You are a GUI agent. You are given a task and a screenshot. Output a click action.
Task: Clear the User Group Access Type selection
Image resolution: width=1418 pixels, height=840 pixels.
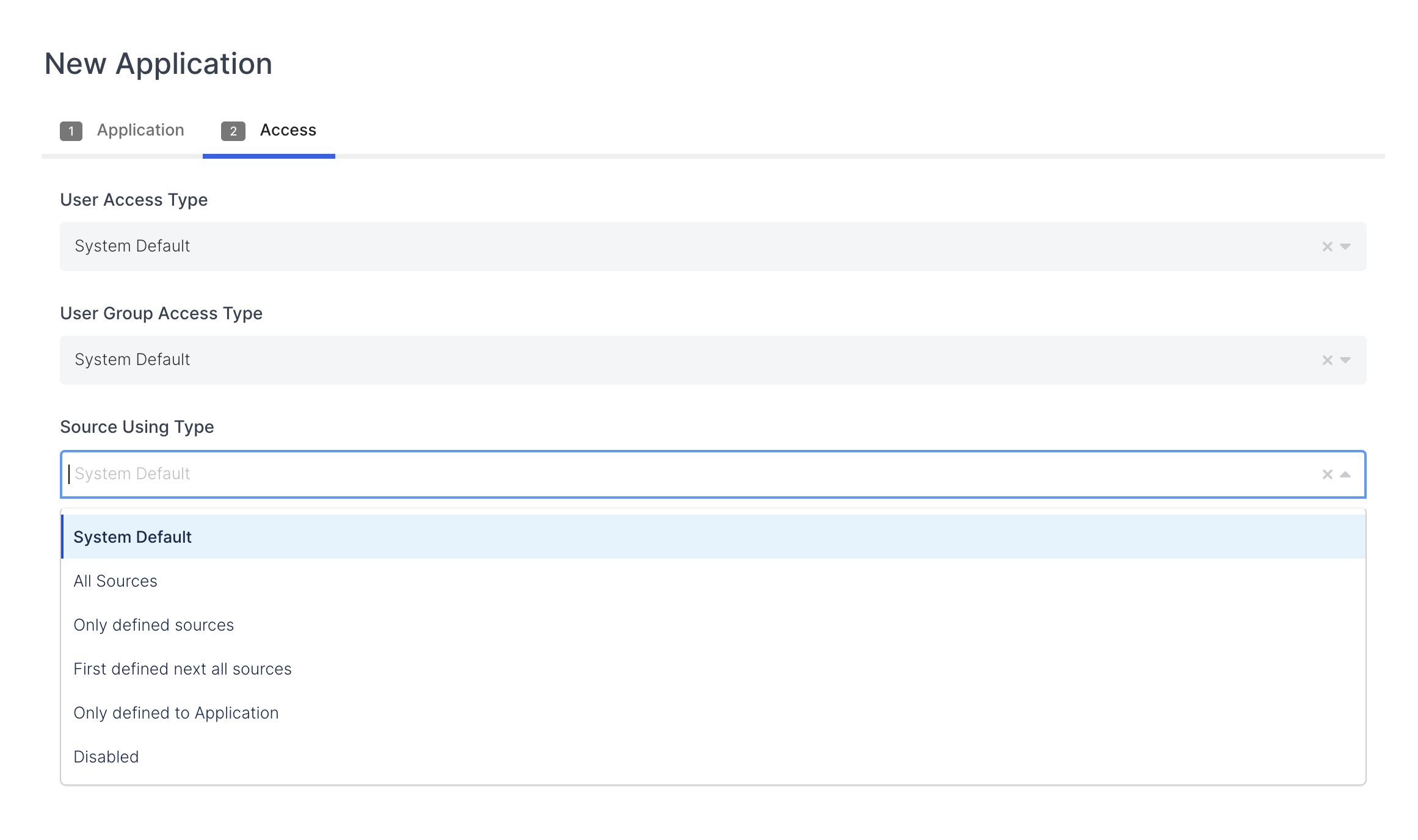[x=1327, y=360]
